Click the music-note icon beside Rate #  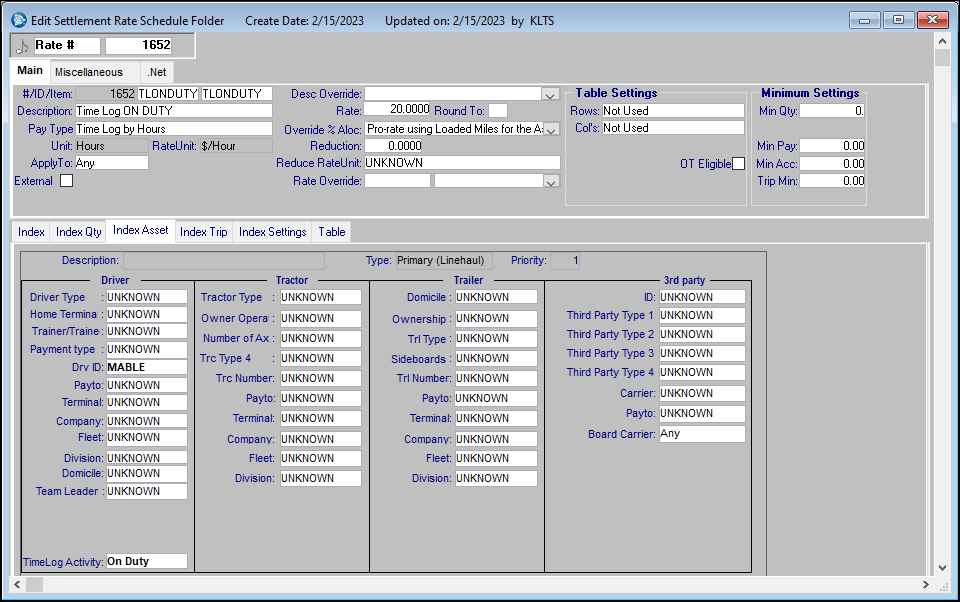[x=22, y=46]
